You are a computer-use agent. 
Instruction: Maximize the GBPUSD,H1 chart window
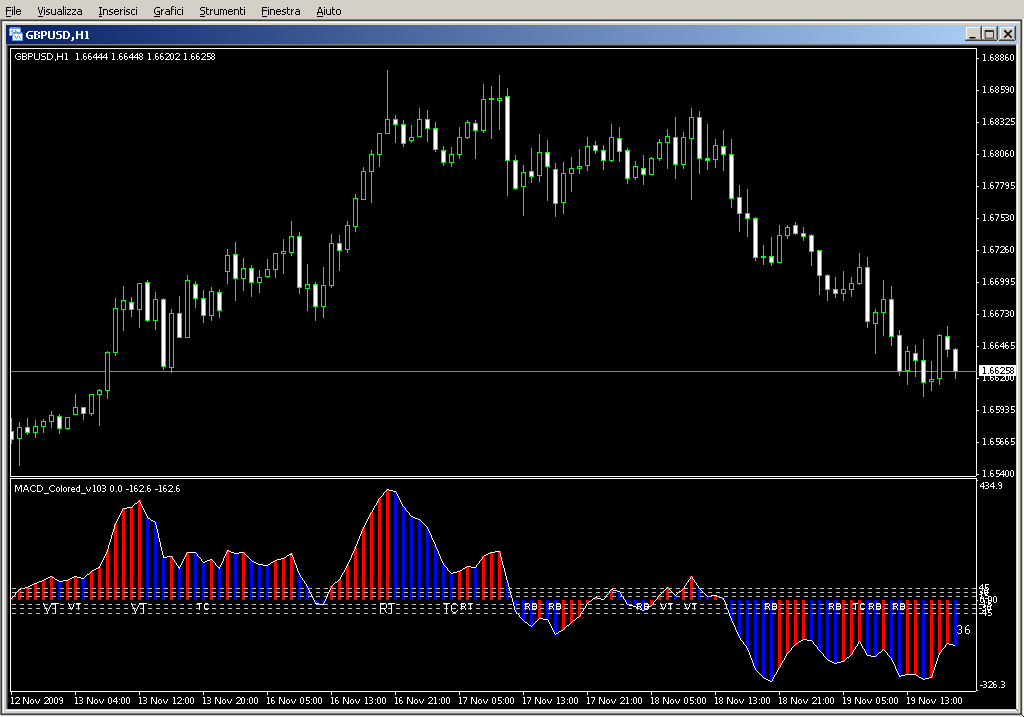[x=989, y=34]
